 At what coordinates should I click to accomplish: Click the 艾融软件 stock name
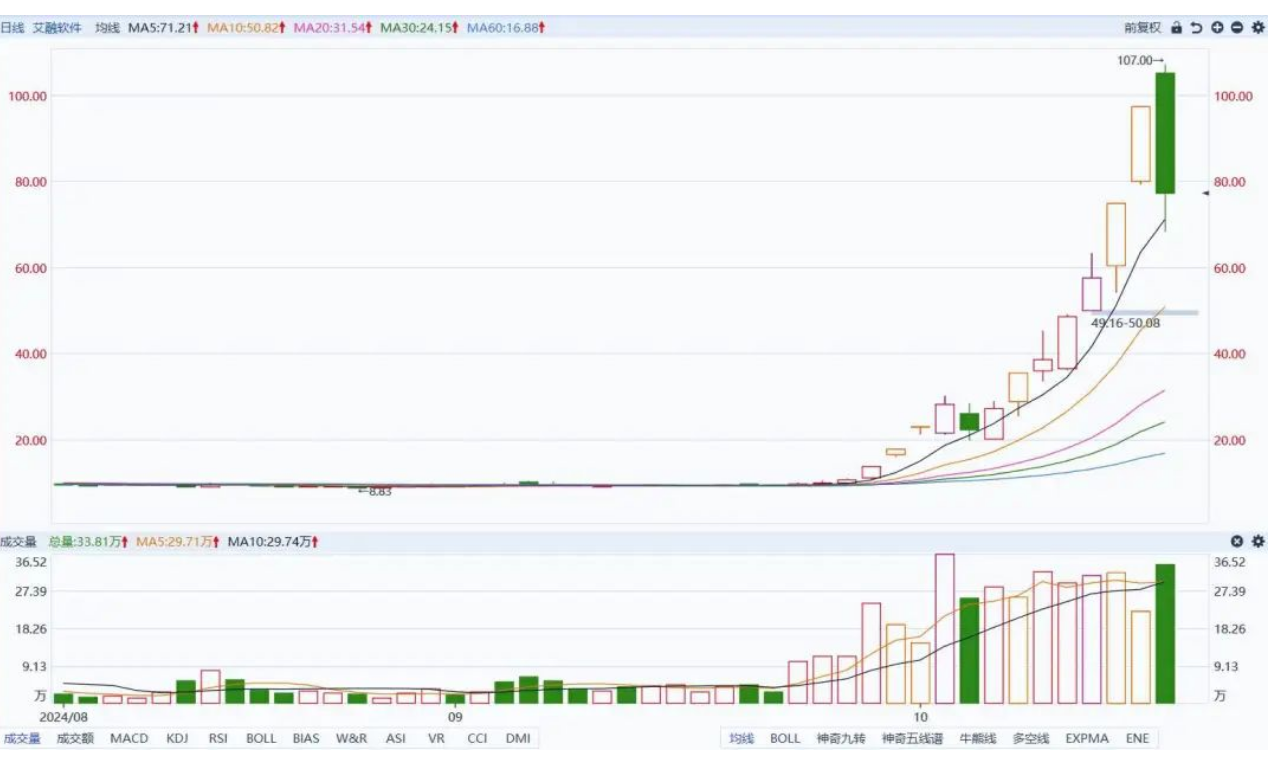[57, 28]
